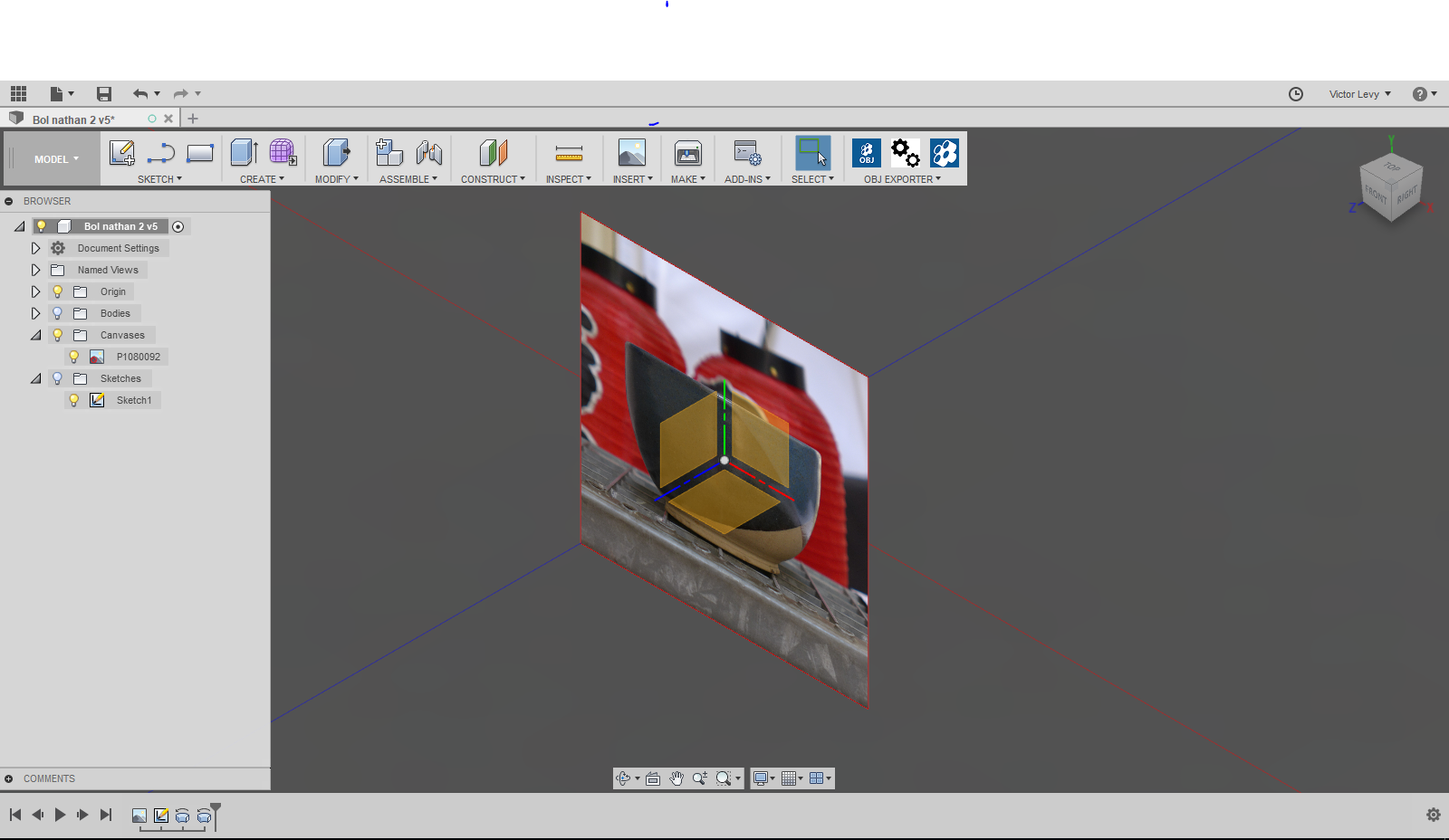Viewport: 1449px width, 840px height.
Task: Click the Insert image icon
Action: tap(632, 153)
